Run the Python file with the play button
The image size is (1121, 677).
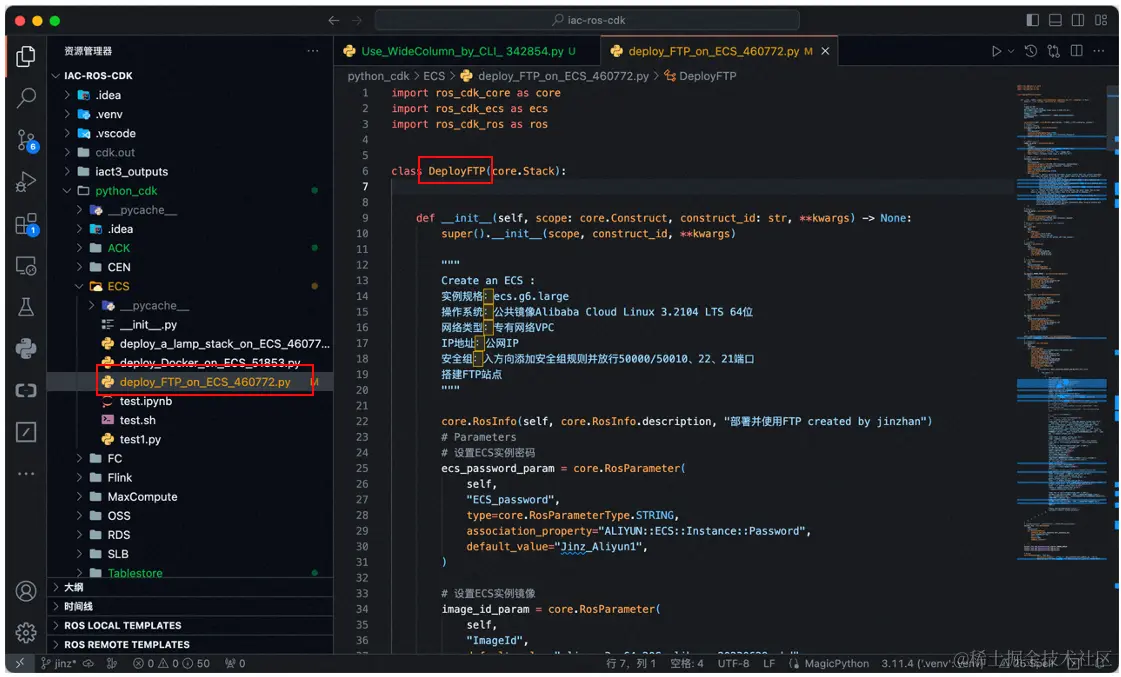pos(996,51)
